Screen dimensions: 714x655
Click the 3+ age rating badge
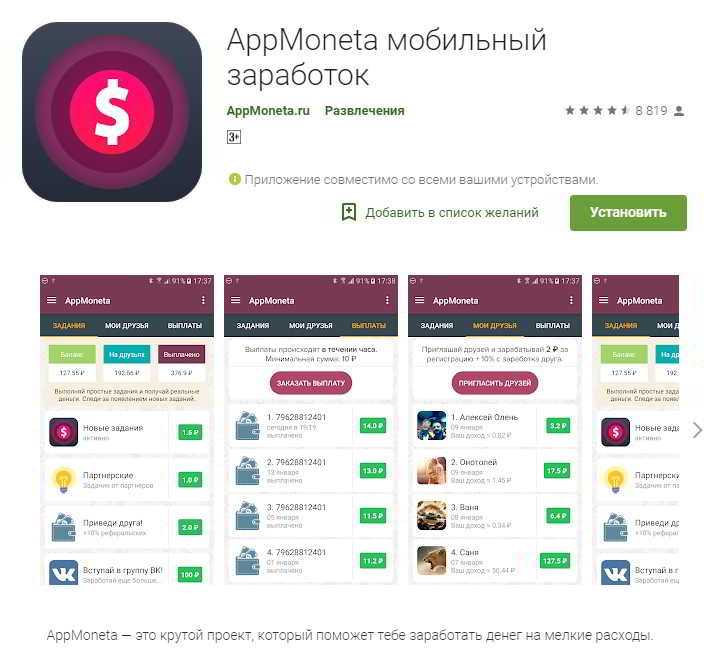(234, 137)
